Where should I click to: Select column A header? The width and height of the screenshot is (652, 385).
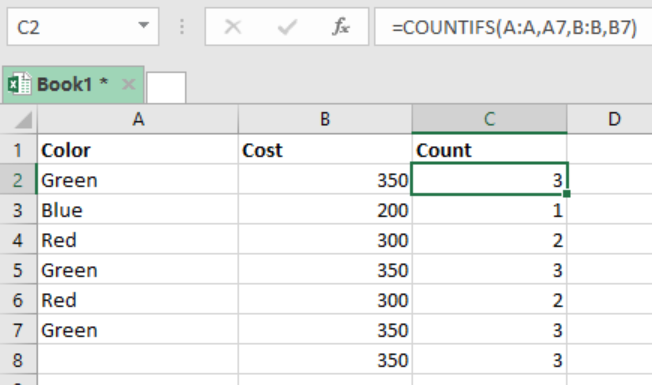click(x=138, y=119)
